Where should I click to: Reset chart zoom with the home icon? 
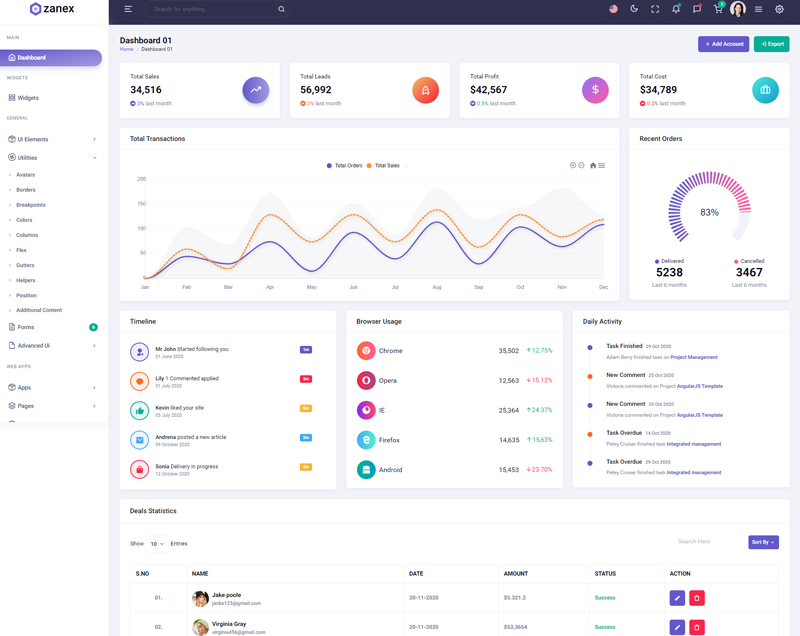593,165
